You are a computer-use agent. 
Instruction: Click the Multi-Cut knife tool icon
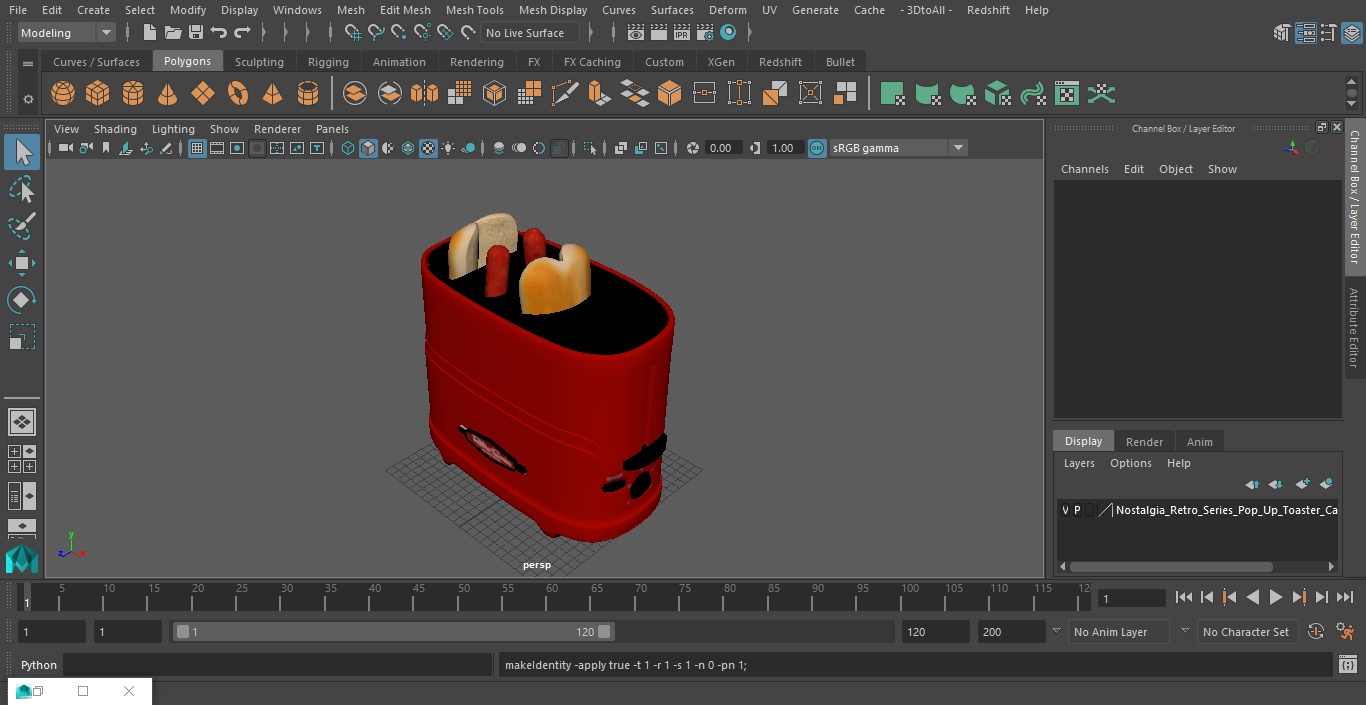click(x=564, y=94)
